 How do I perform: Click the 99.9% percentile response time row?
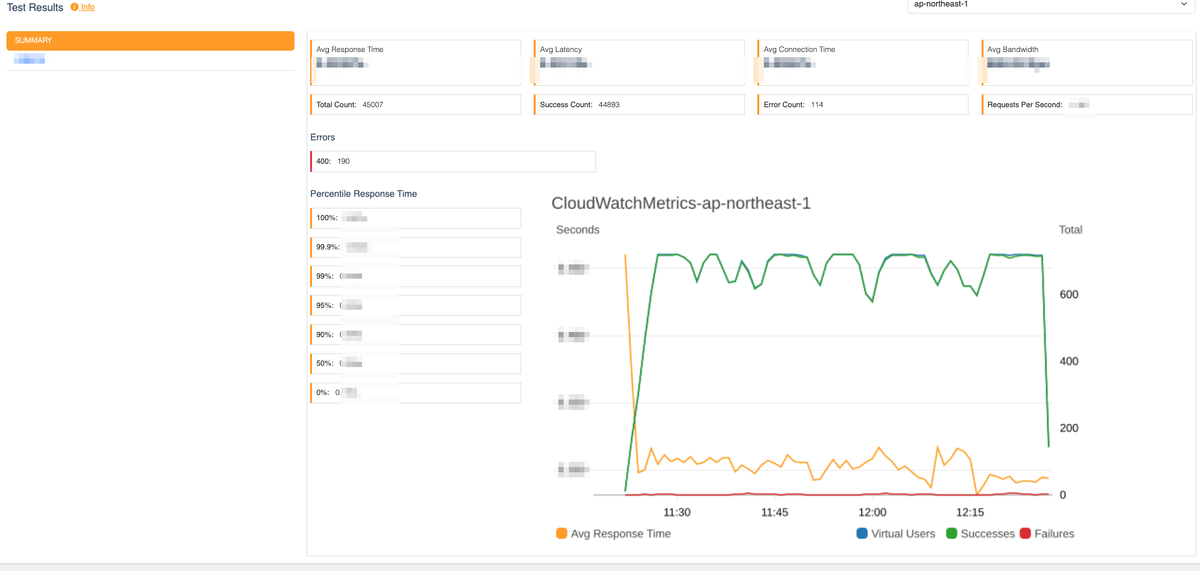[x=416, y=247]
